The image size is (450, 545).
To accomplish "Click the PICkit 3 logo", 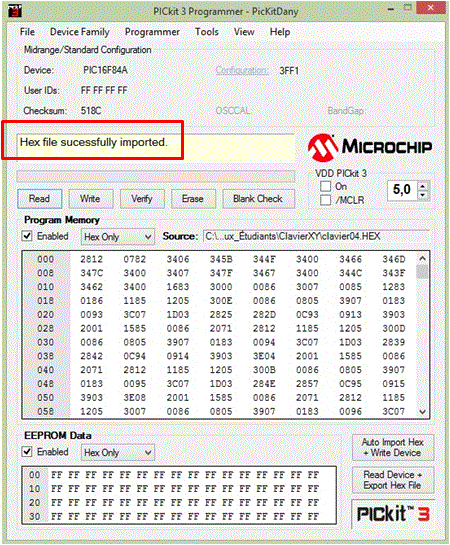I will click(393, 514).
